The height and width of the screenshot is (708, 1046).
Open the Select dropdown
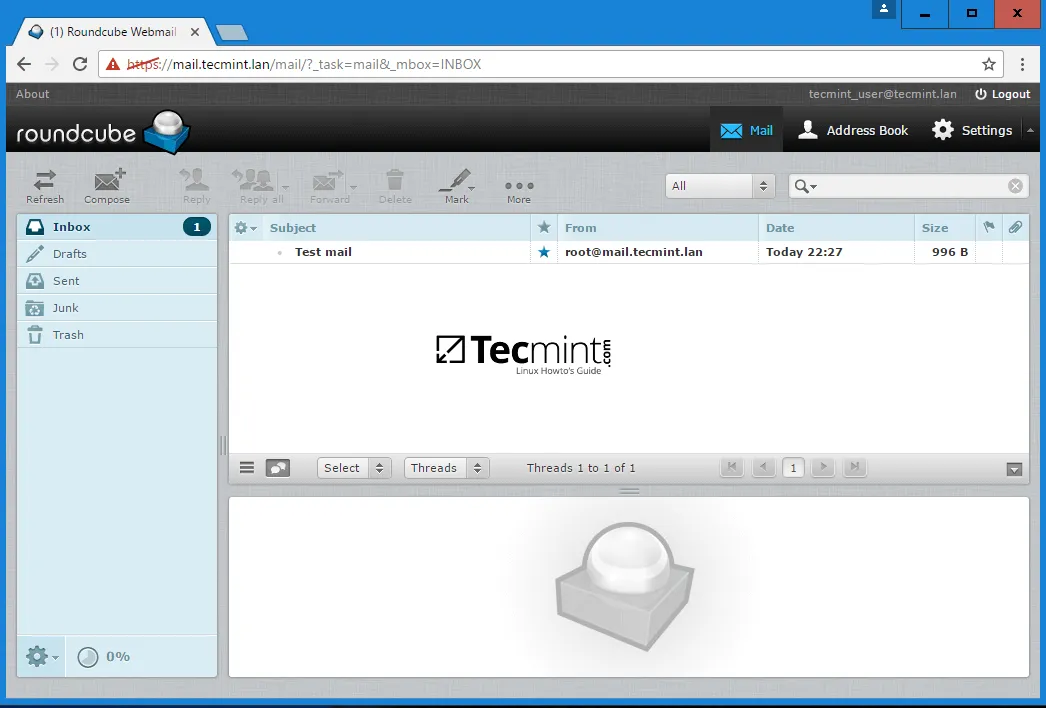click(354, 468)
